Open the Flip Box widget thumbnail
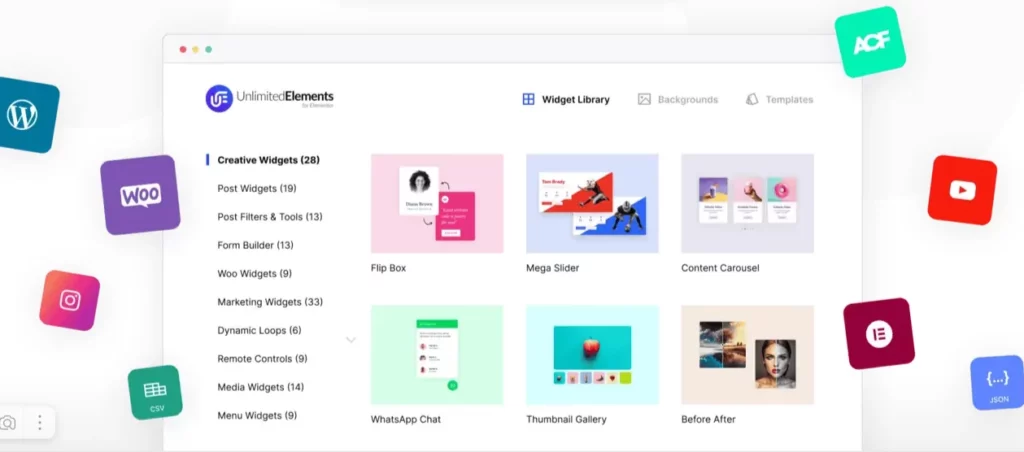The image size is (1024, 452). pos(437,203)
